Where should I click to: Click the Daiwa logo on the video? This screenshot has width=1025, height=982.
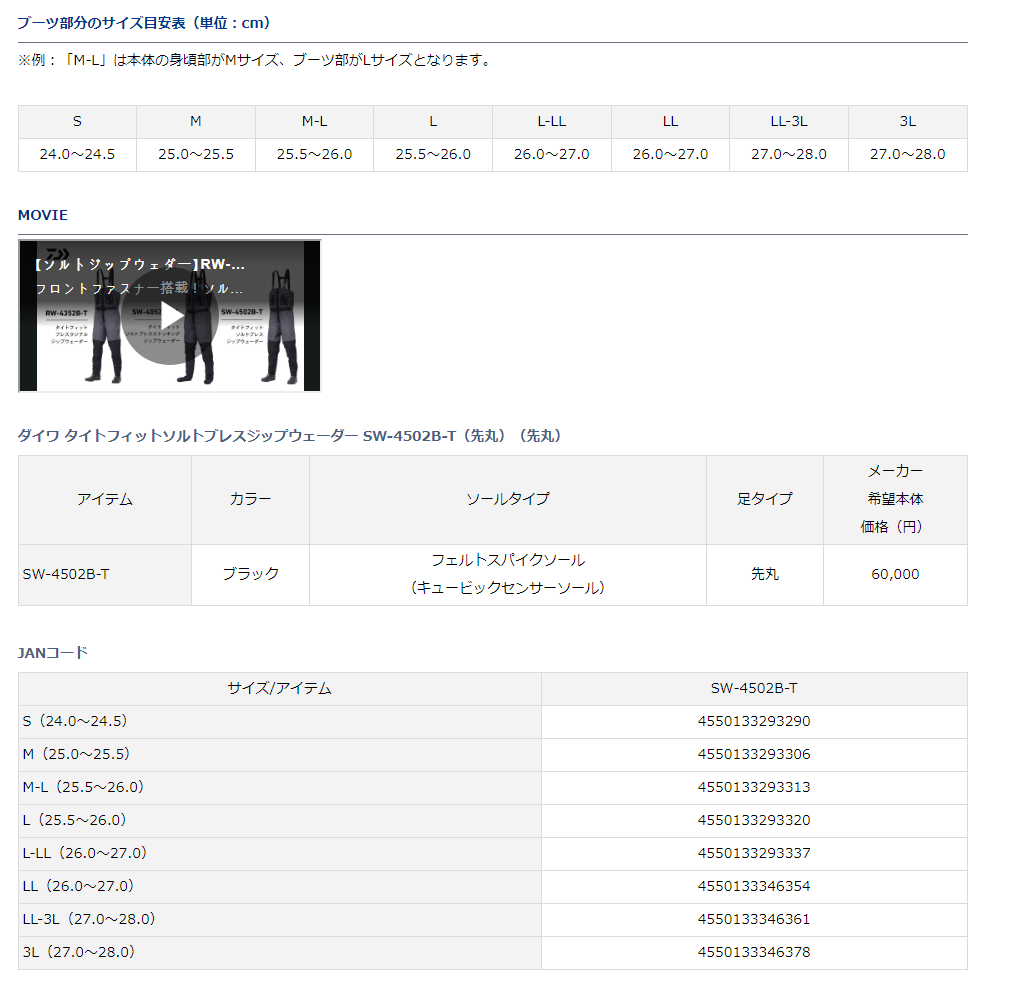pos(58,254)
